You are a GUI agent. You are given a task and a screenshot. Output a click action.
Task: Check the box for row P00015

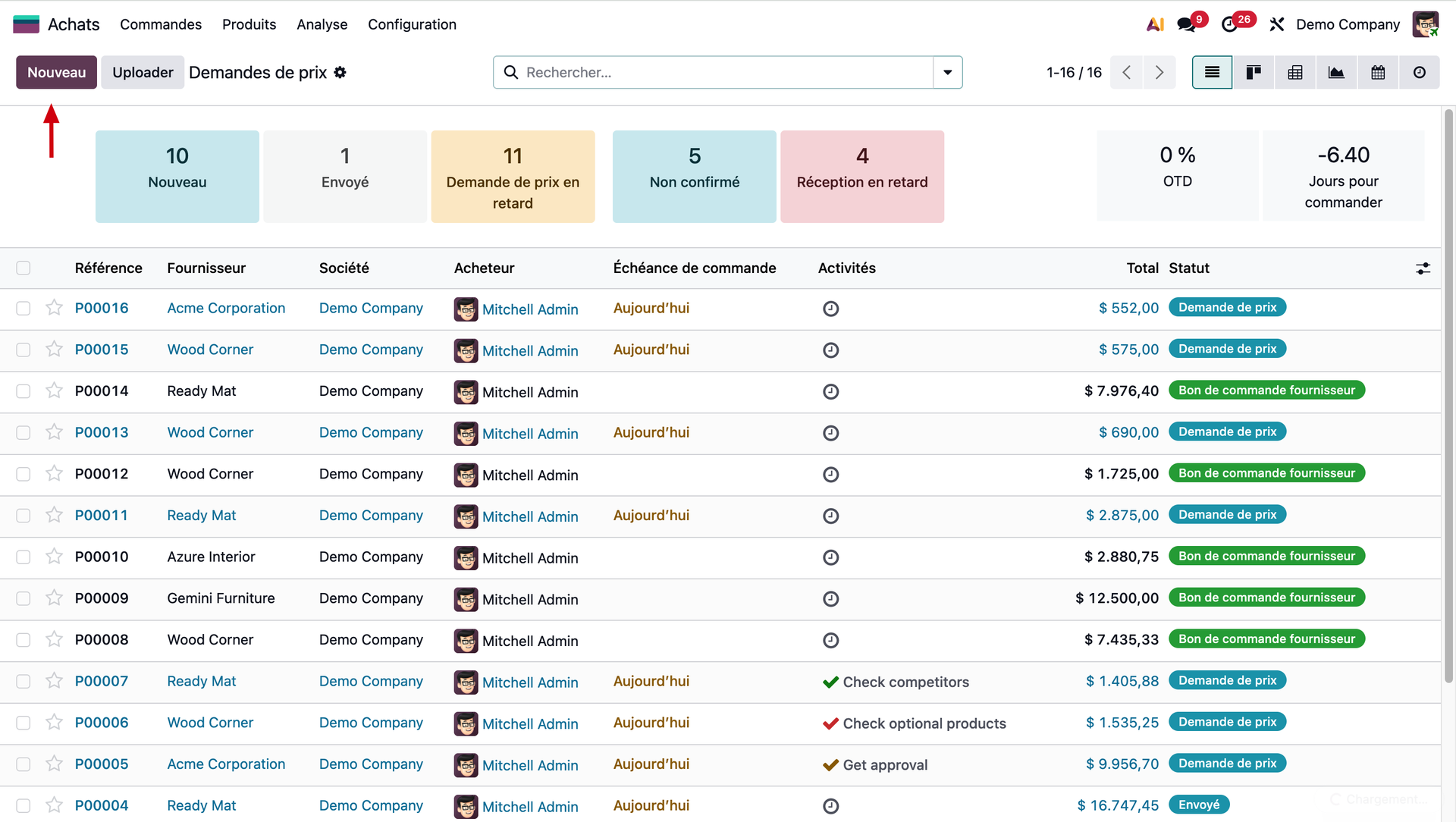coord(24,350)
